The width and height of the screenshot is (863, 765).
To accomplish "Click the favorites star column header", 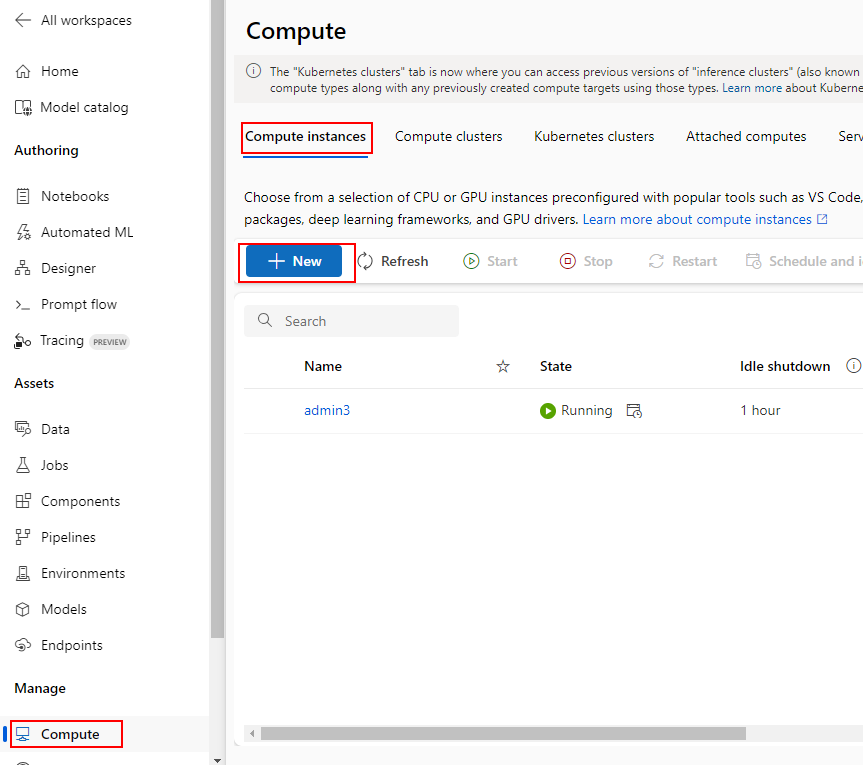I will [x=503, y=367].
